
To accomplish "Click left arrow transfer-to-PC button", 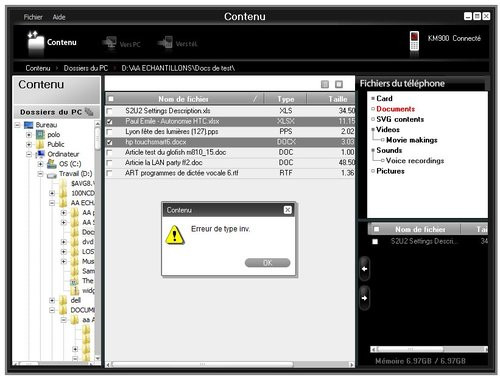I will click(364, 269).
